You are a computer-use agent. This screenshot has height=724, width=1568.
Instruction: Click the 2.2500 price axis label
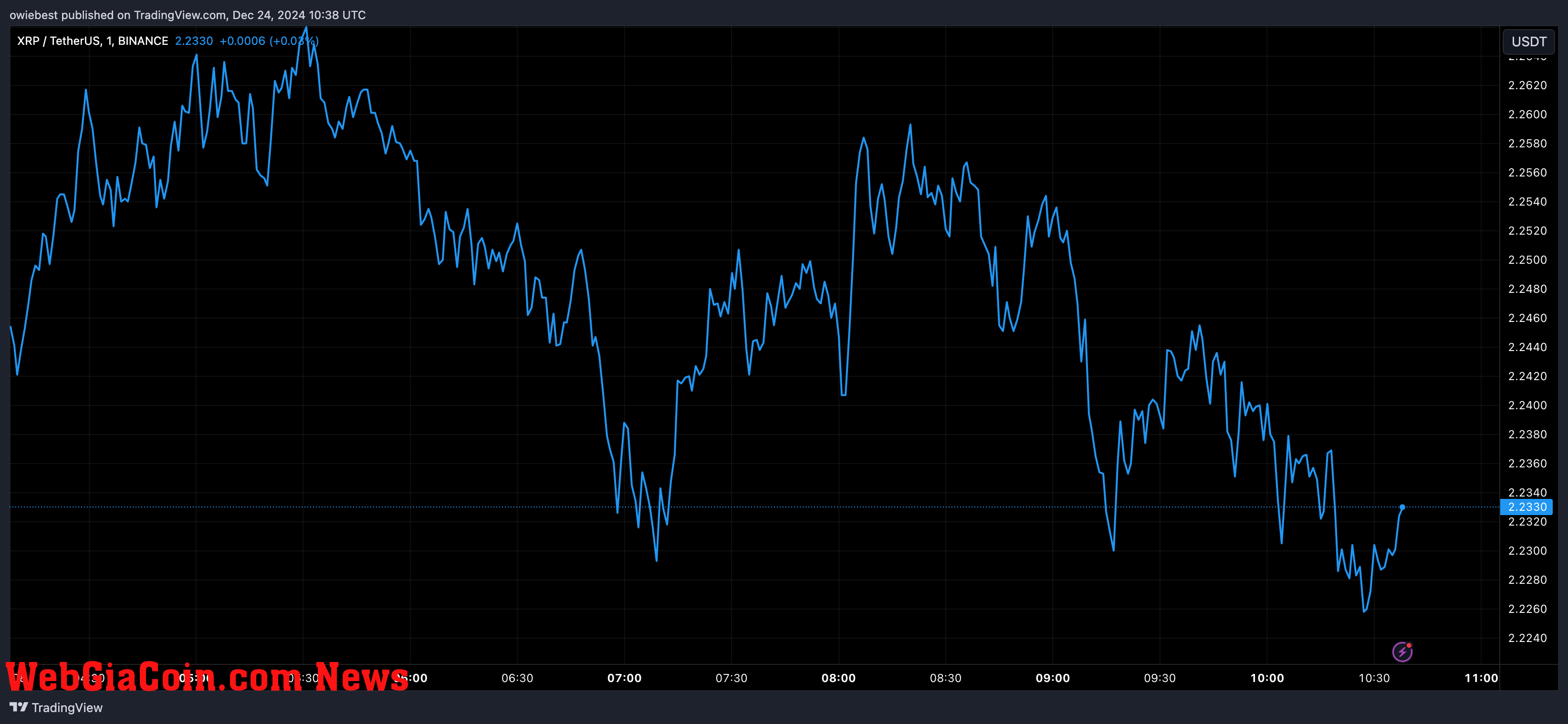coord(1527,260)
